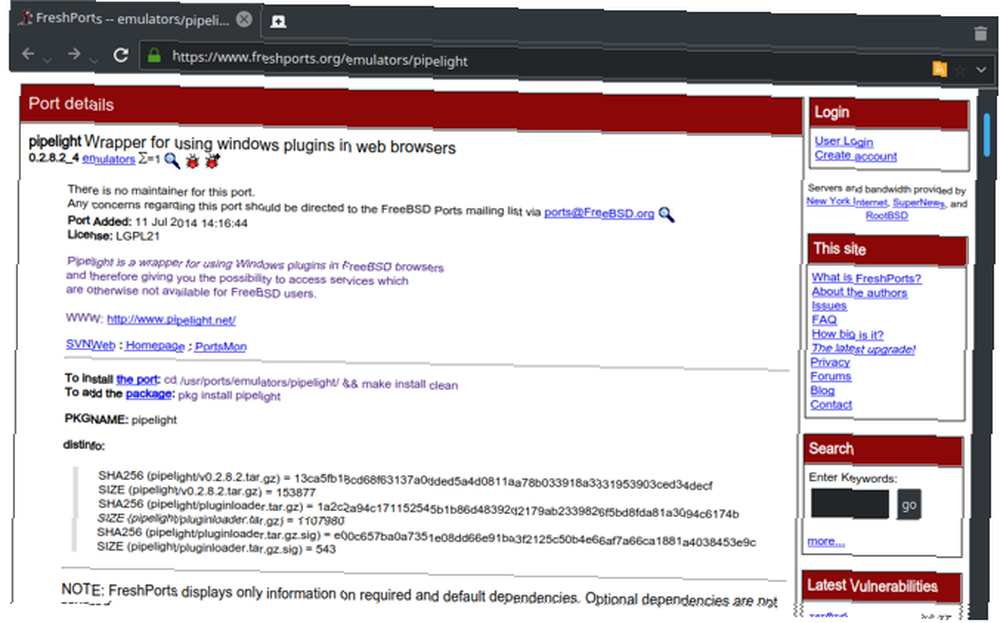Click the magnifier icon beside Σ=1
1000x623 pixels.
point(172,160)
